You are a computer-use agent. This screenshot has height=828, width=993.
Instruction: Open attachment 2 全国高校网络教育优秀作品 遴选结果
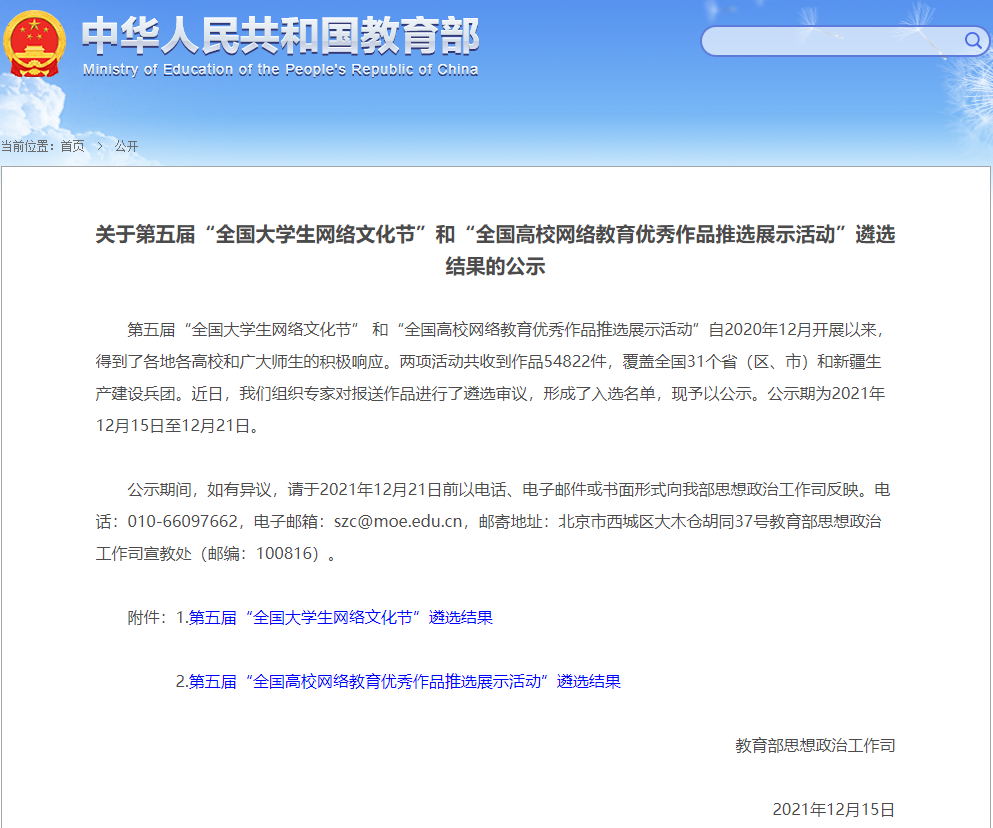(x=405, y=682)
